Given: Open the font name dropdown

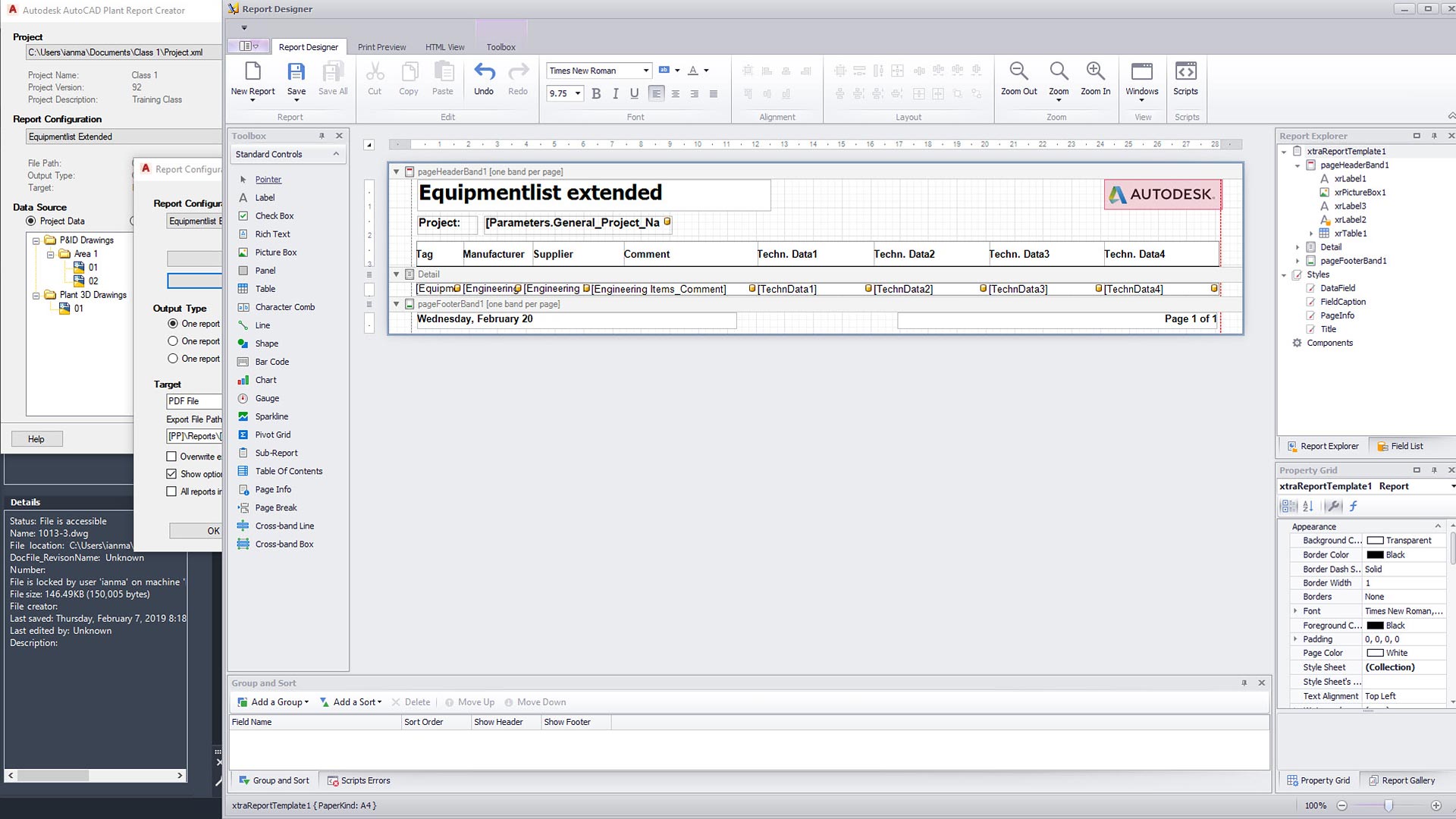Looking at the screenshot, I should click(x=646, y=71).
